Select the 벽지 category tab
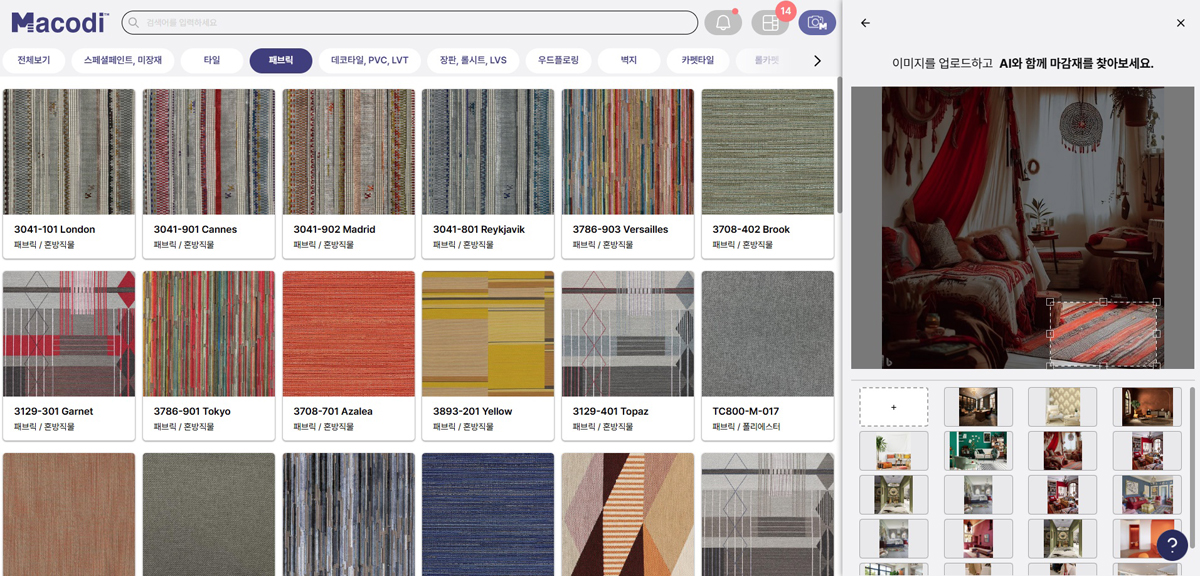This screenshot has width=1200, height=576. [x=628, y=61]
